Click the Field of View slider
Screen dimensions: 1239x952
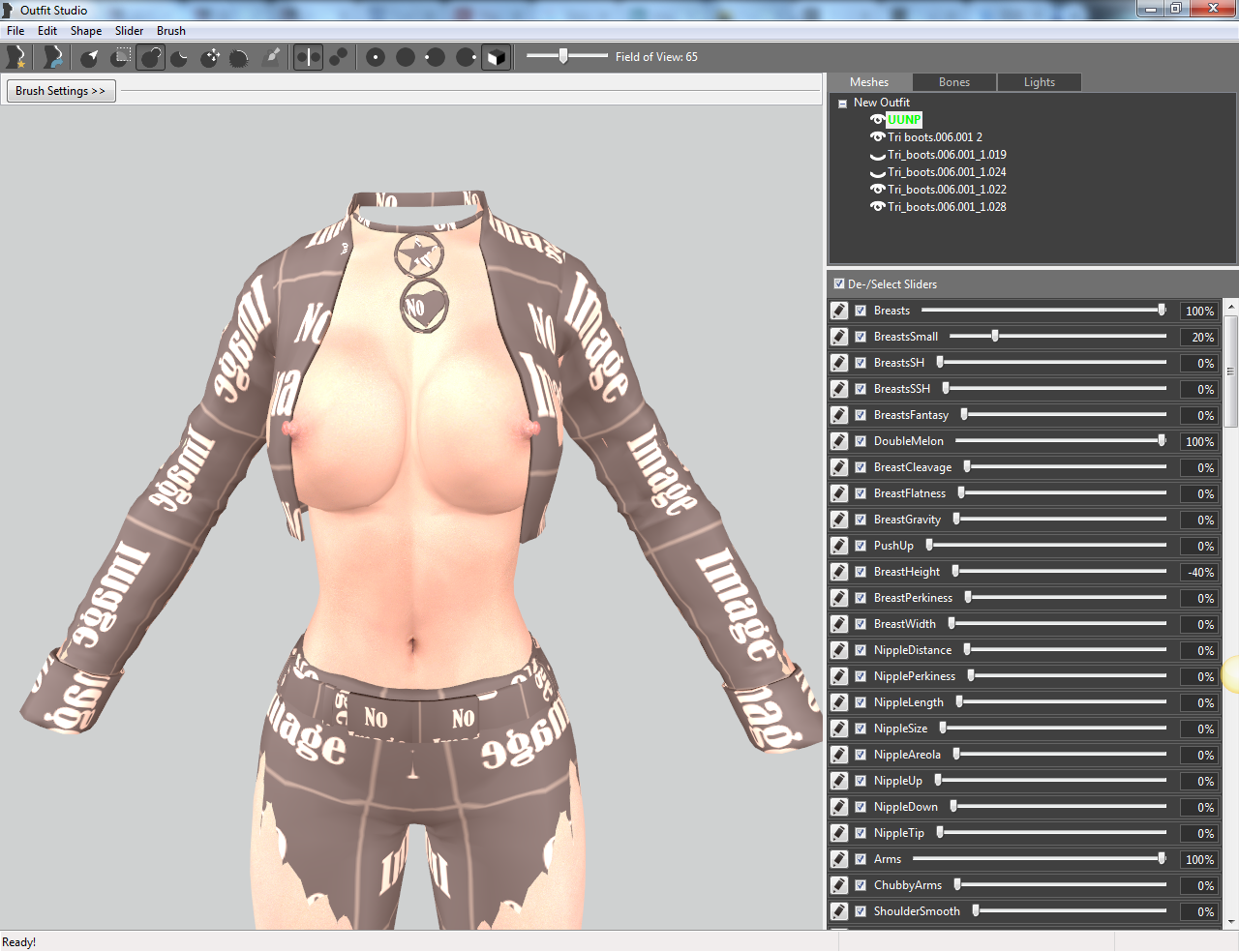tap(567, 56)
